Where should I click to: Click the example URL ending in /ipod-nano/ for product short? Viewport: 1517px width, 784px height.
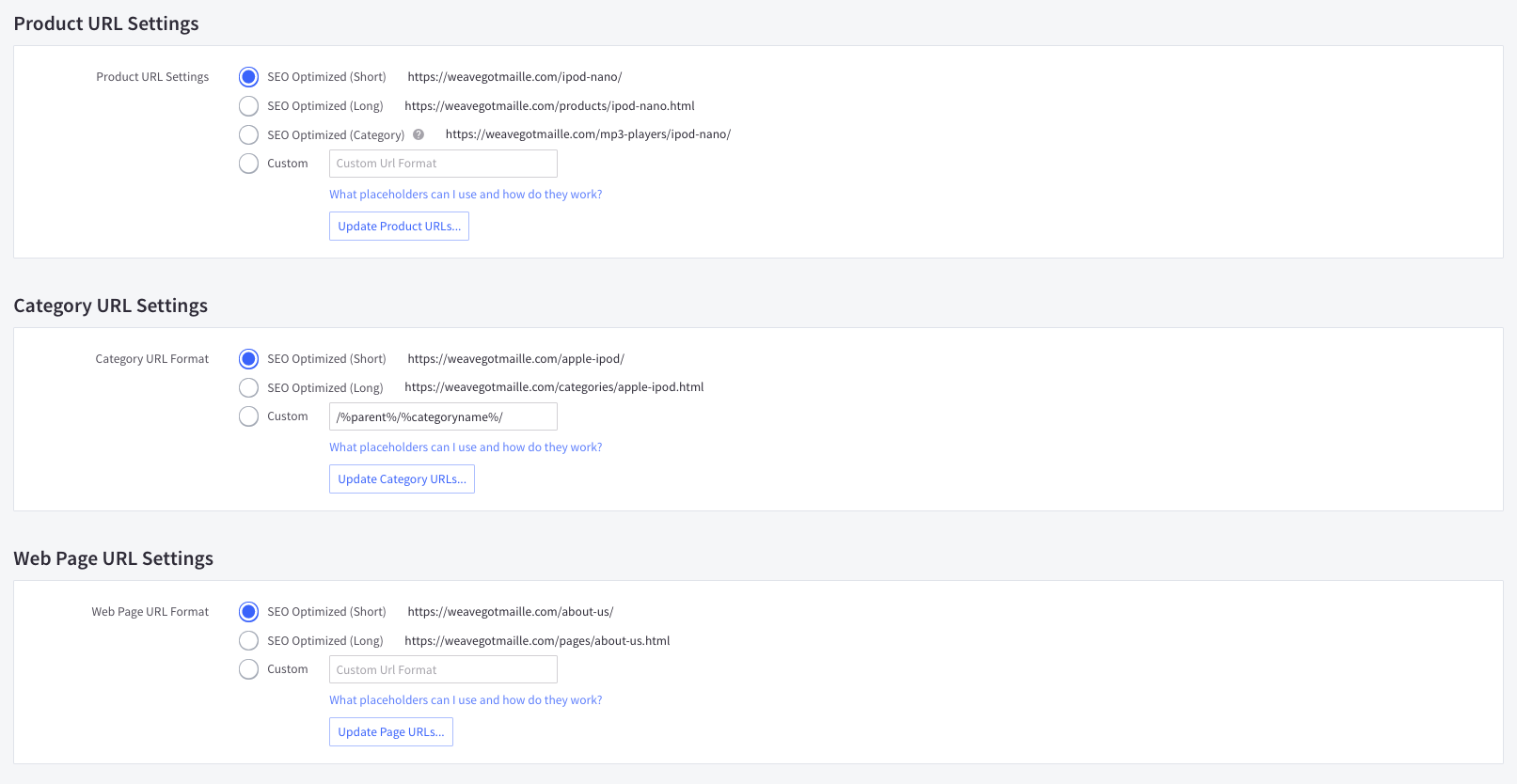[514, 77]
